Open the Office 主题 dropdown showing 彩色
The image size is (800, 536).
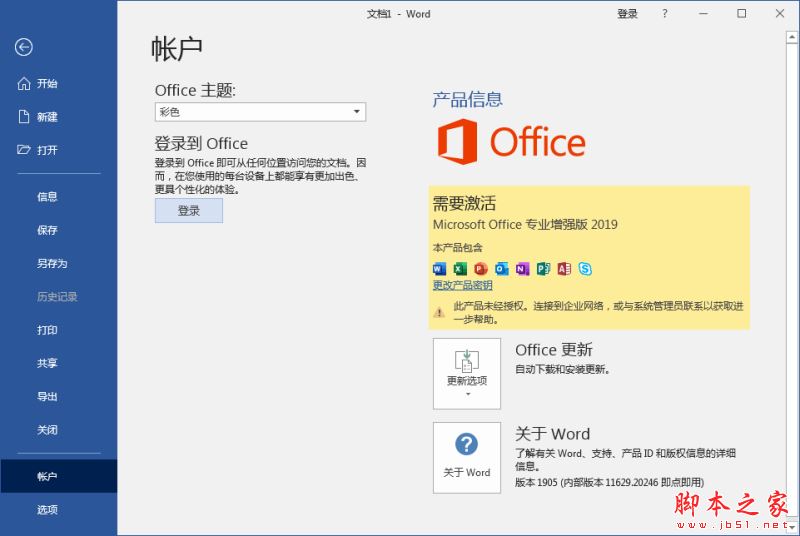(x=260, y=112)
